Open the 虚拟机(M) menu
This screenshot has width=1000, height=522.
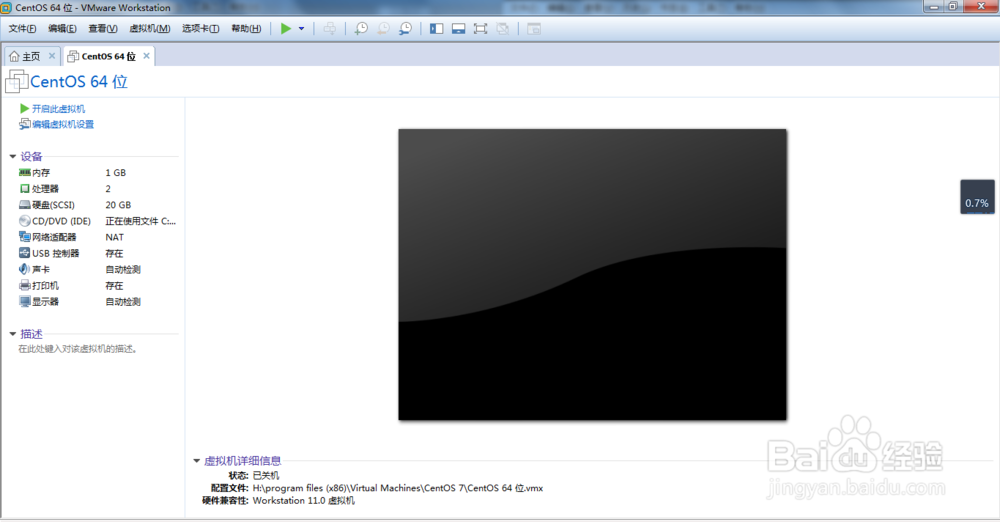tap(150, 29)
